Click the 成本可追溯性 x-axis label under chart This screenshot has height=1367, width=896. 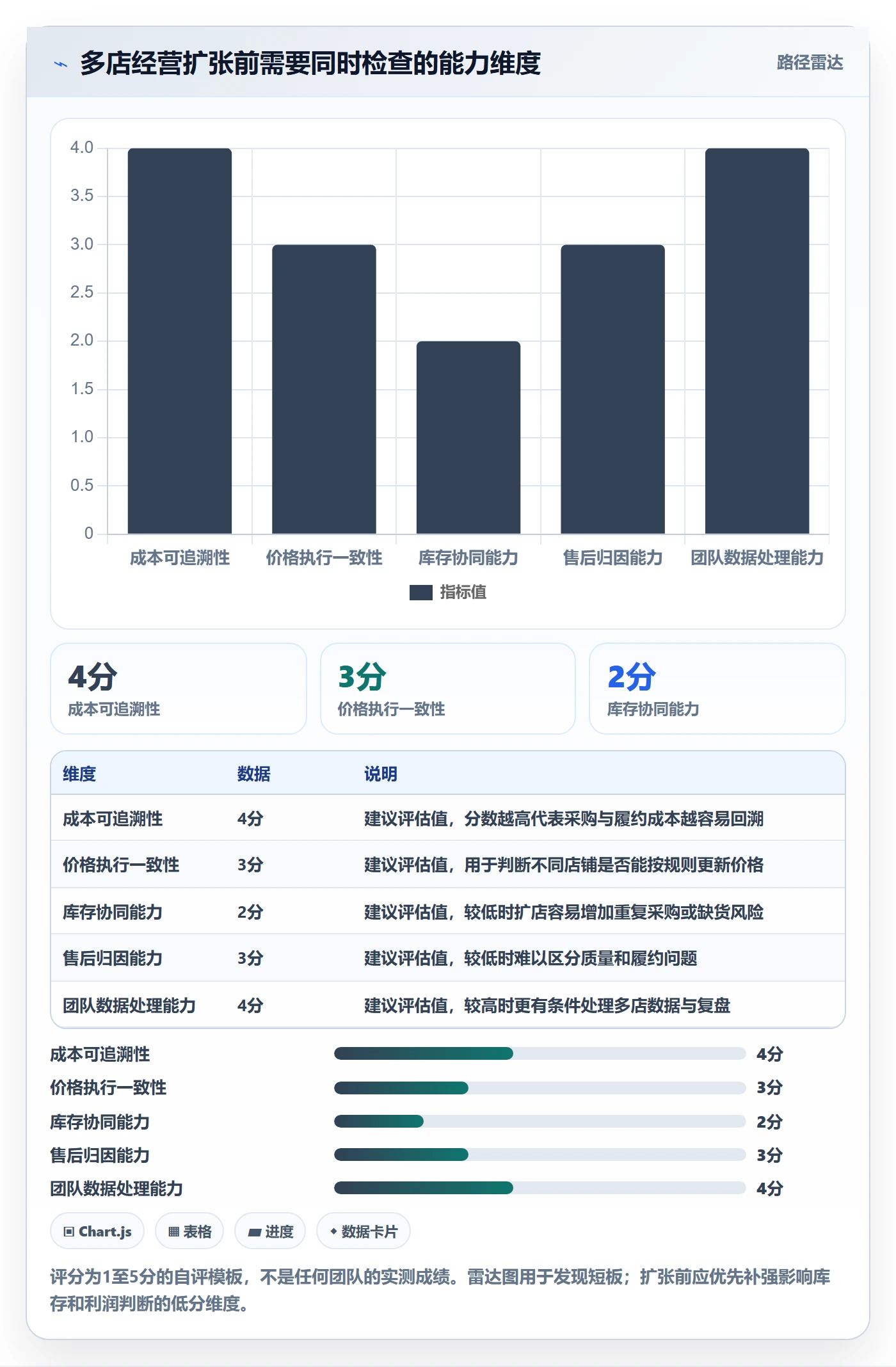click(x=180, y=558)
